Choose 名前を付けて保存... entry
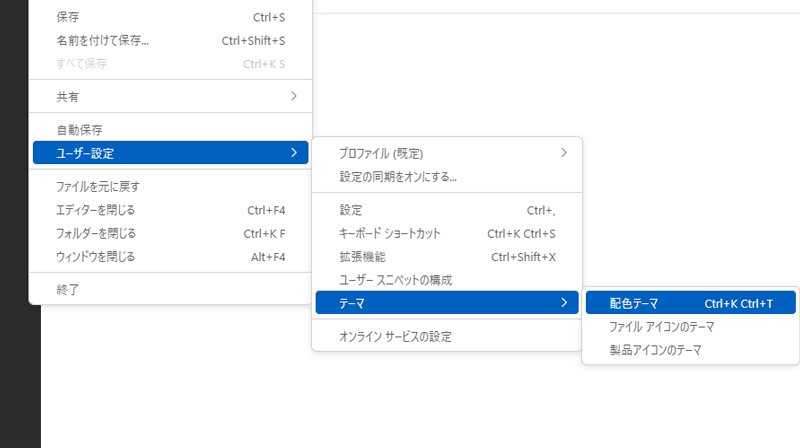Image resolution: width=800 pixels, height=448 pixels. pyautogui.click(x=170, y=41)
